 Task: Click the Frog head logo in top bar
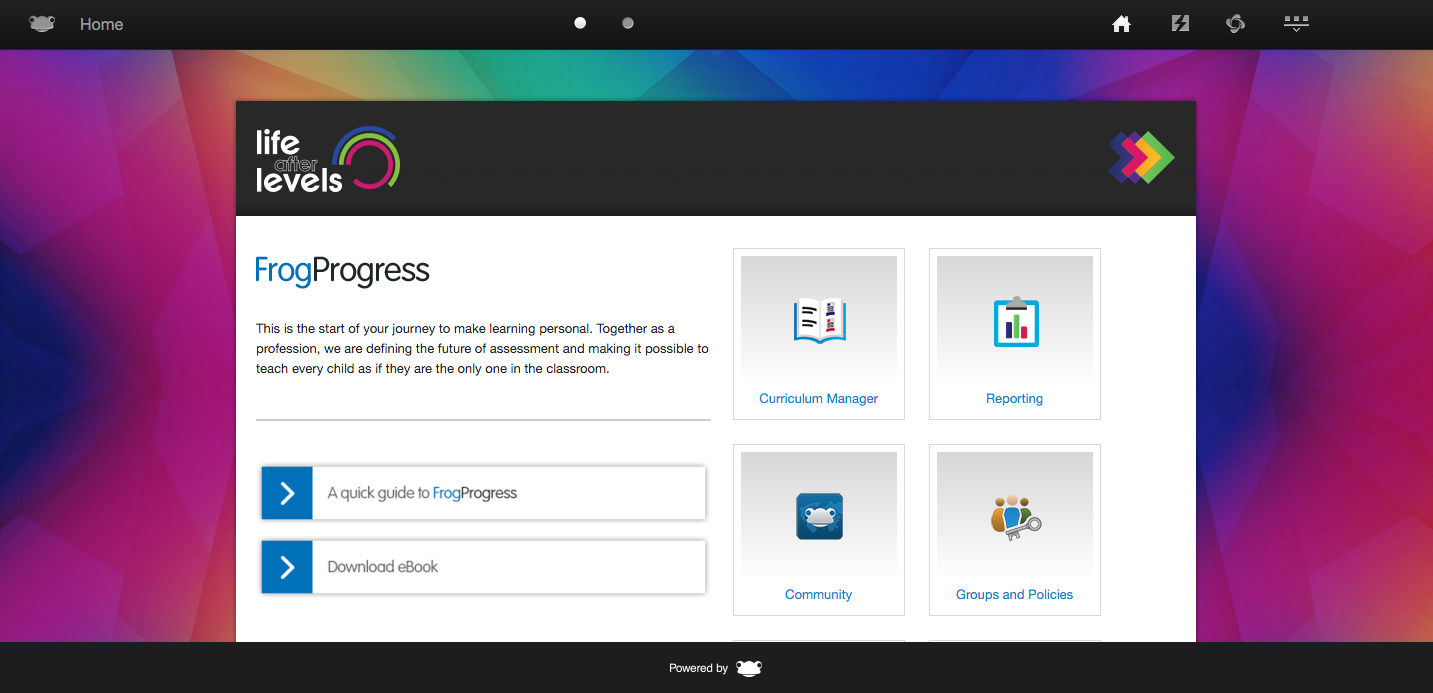(x=42, y=24)
